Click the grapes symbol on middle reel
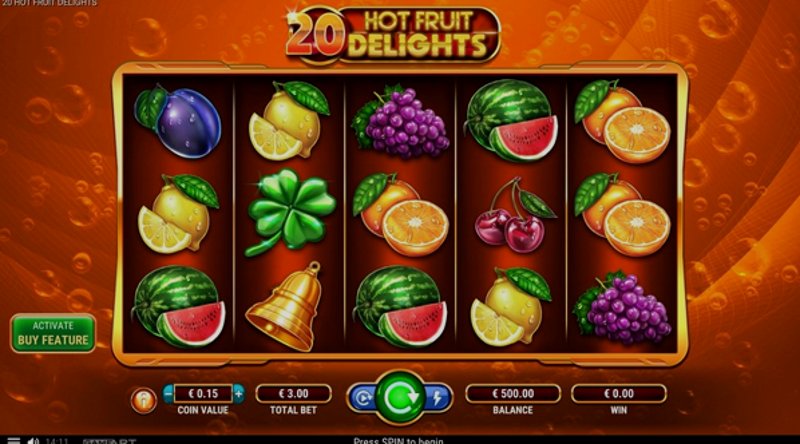 pos(400,122)
